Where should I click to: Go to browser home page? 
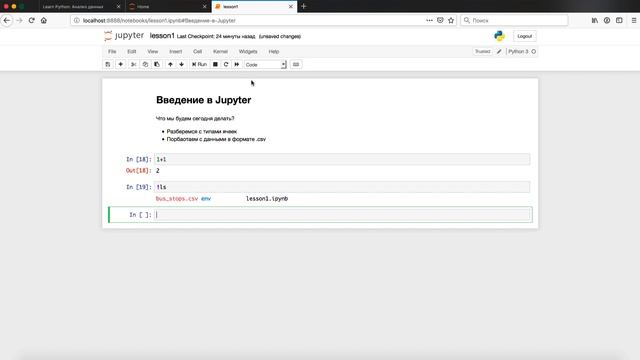(44, 20)
